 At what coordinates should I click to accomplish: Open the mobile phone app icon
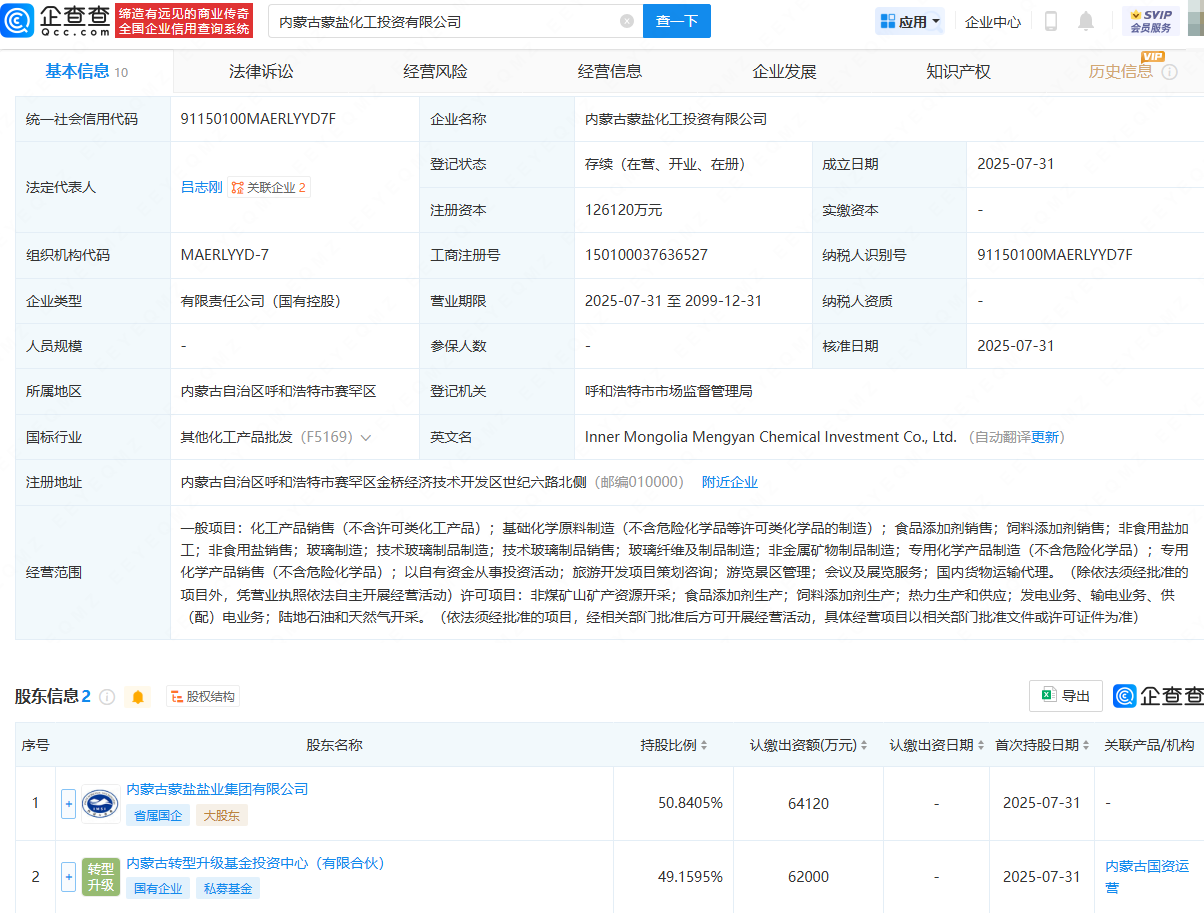(x=1051, y=21)
